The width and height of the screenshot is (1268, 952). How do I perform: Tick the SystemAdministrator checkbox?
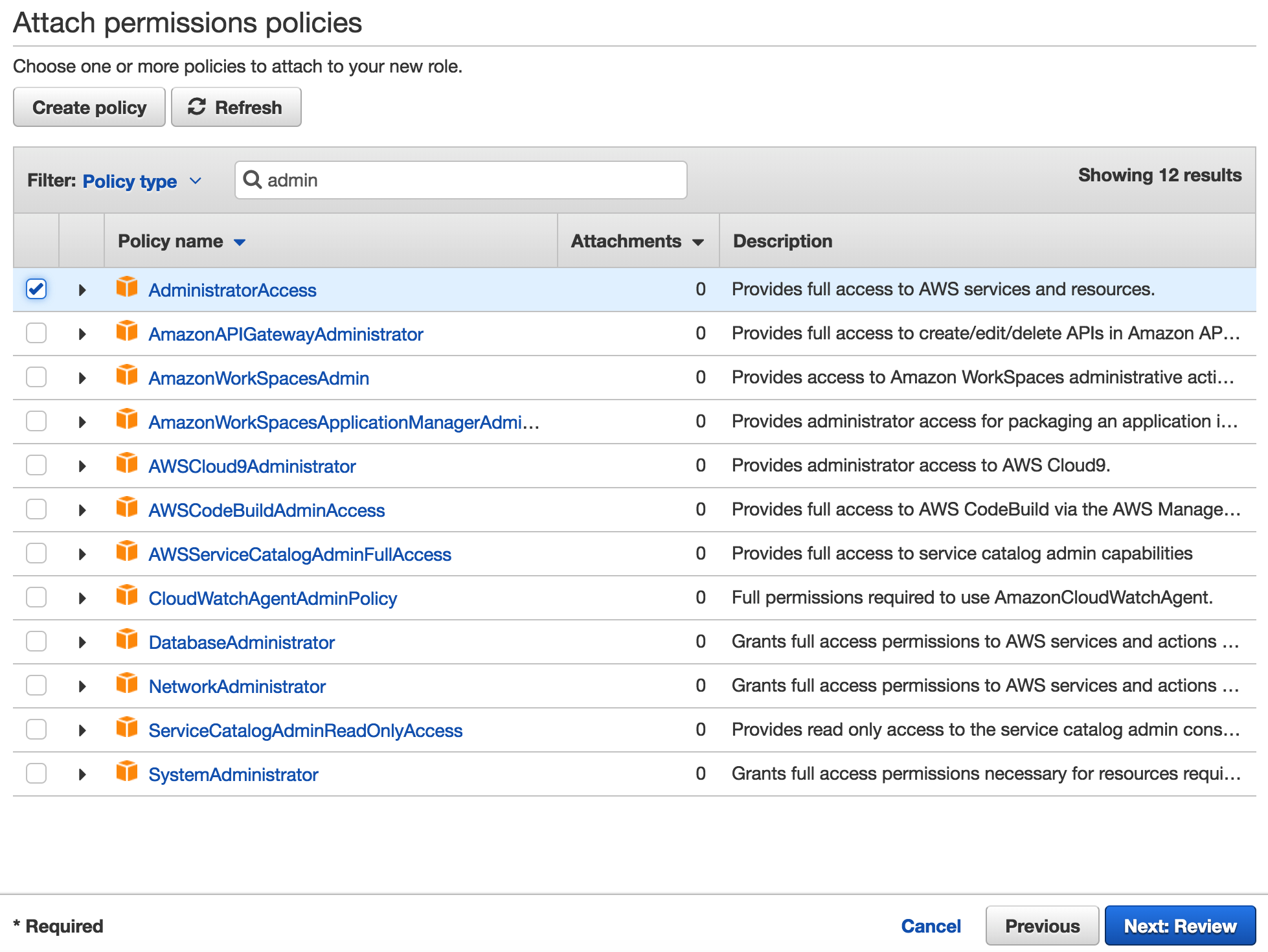pos(36,773)
